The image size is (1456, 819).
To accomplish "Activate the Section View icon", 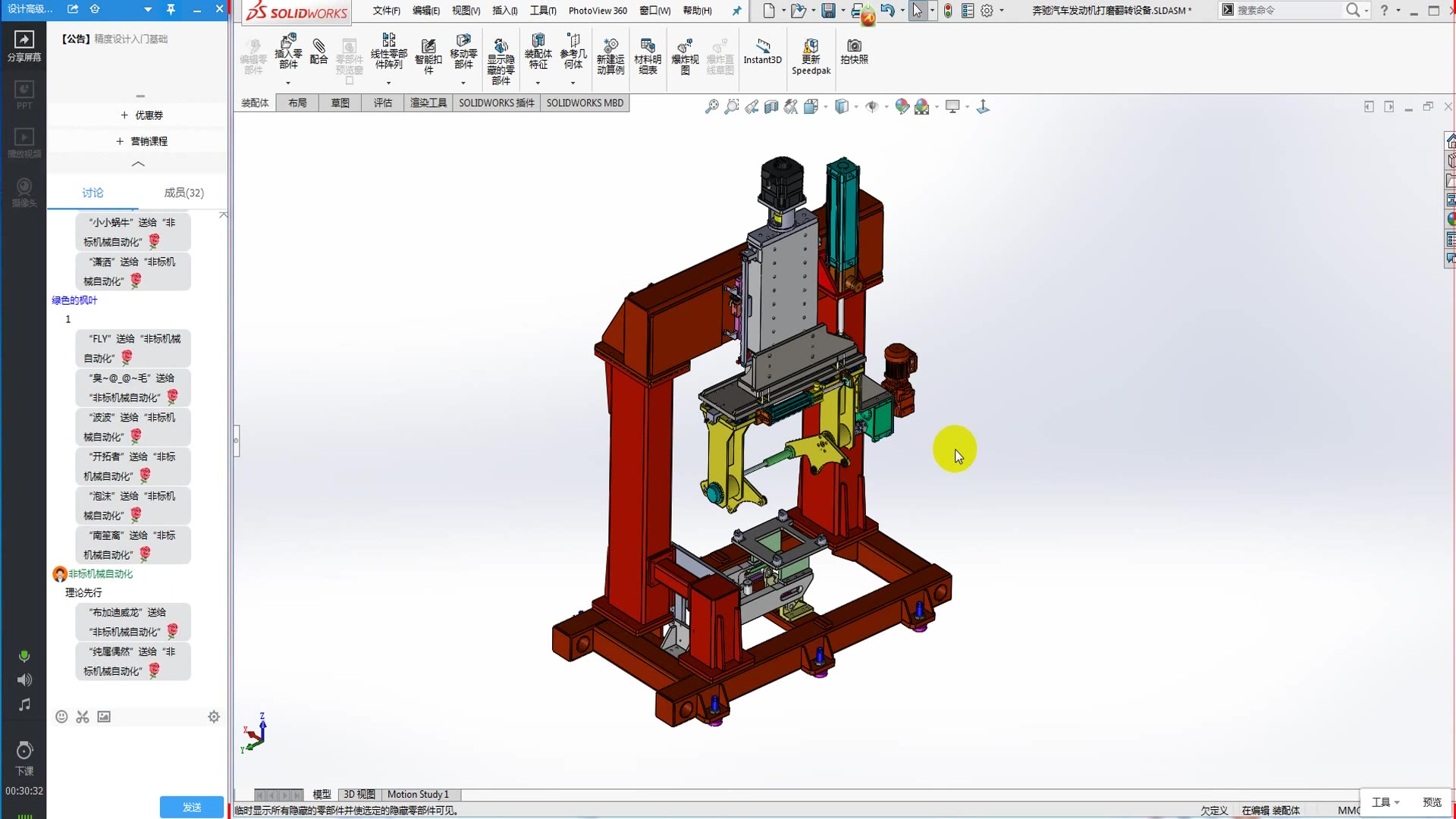I will click(771, 107).
